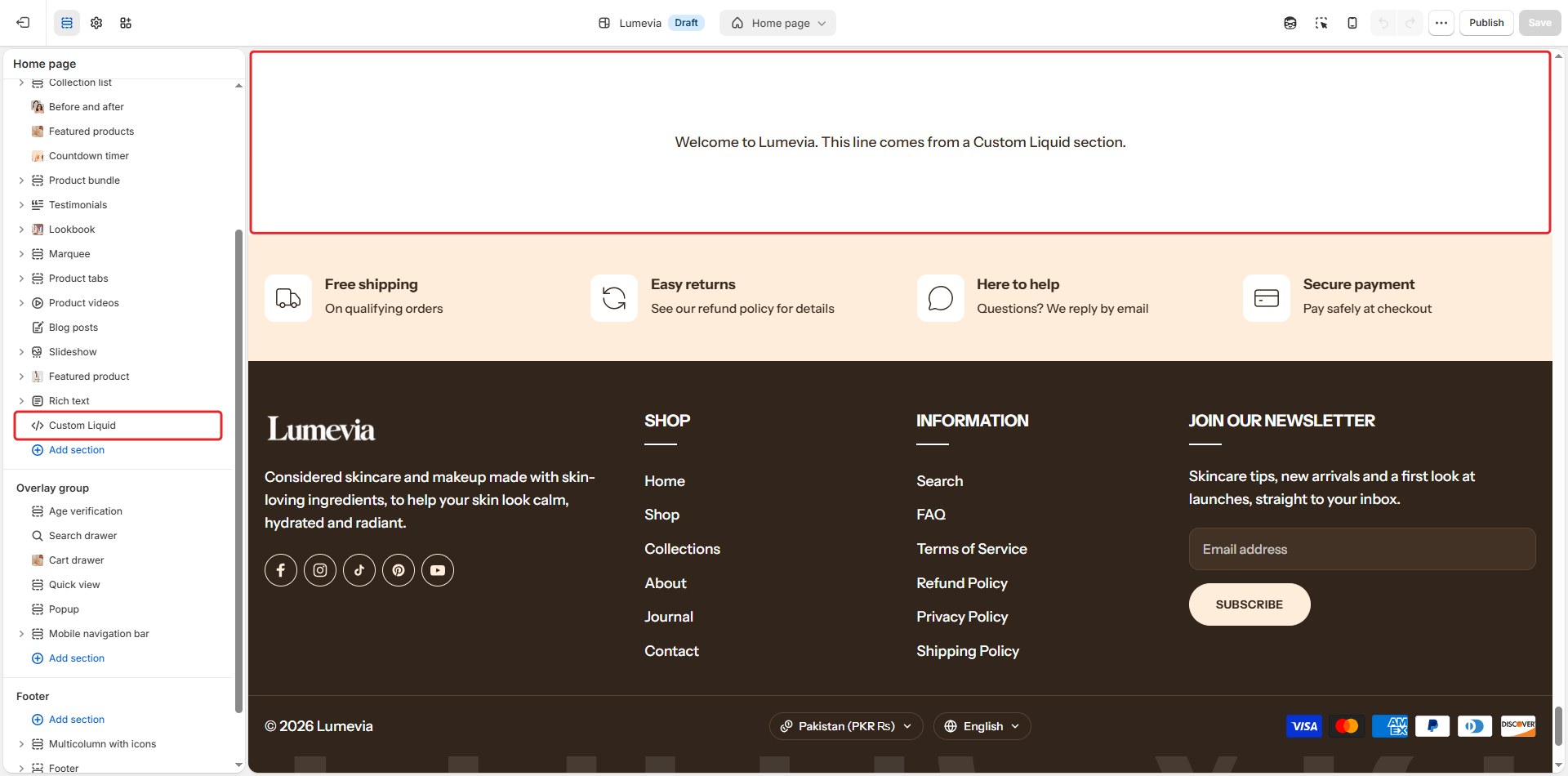Click the Easy returns arrows icon
Image resolution: width=1568 pixels, height=776 pixels.
point(614,298)
